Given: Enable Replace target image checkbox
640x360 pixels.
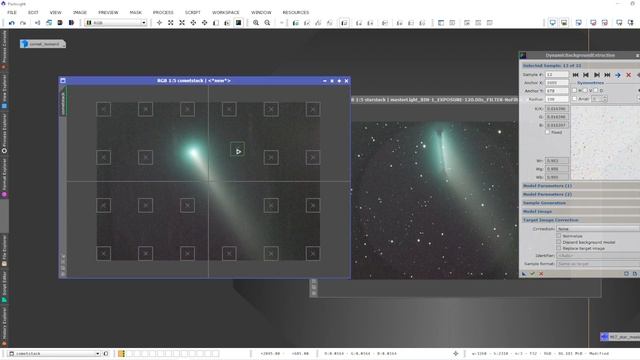Looking at the screenshot, I should pos(559,248).
